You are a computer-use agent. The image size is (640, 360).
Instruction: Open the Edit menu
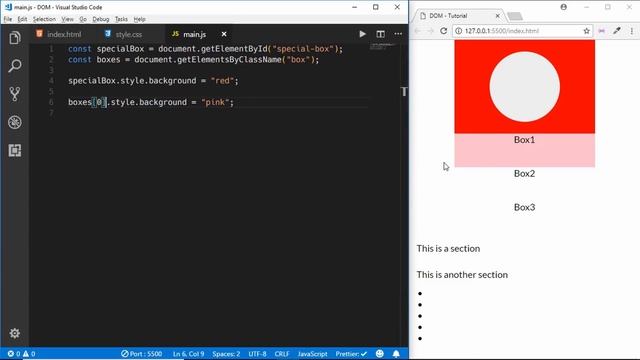[22, 19]
